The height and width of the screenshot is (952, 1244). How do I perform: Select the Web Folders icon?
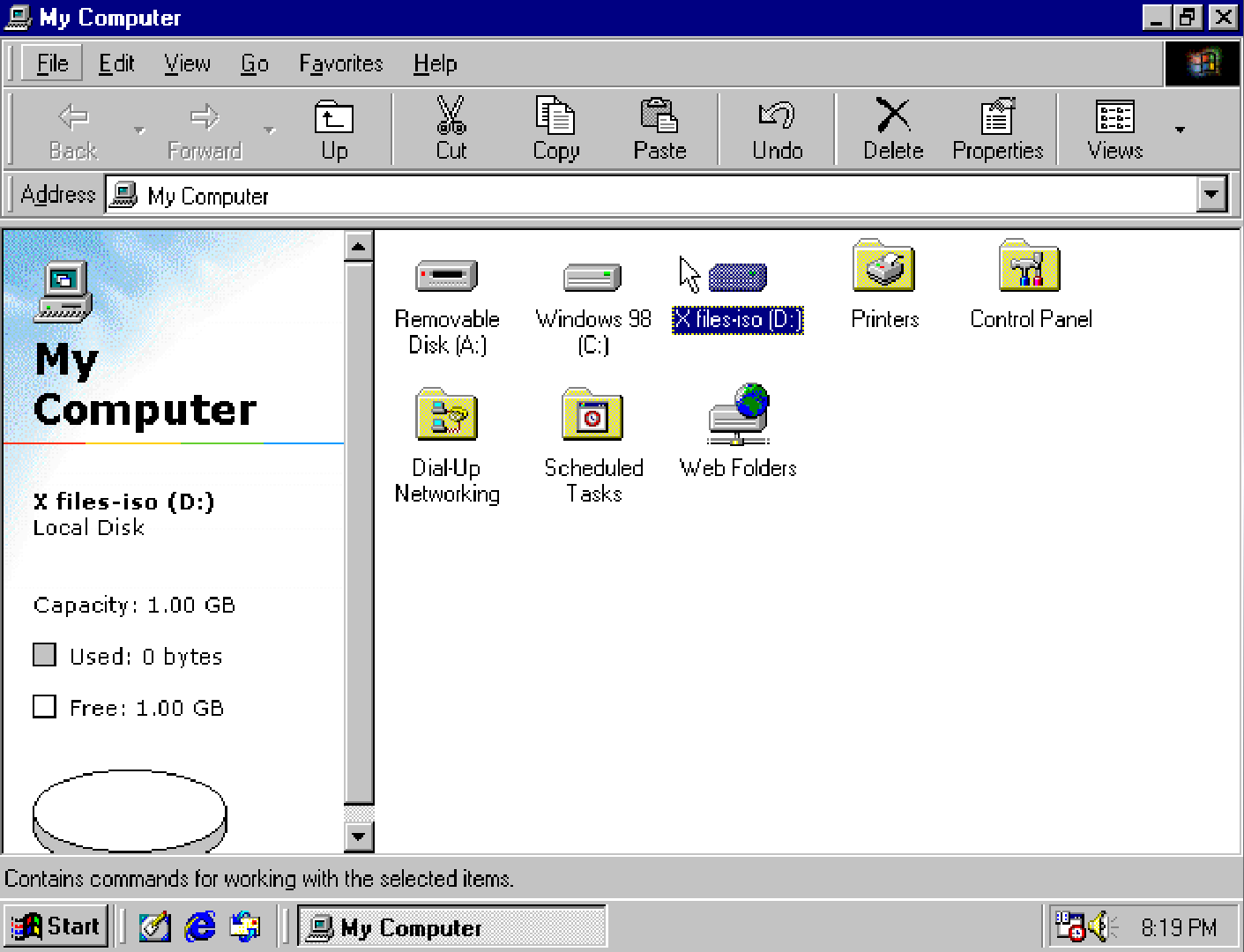[x=739, y=413]
